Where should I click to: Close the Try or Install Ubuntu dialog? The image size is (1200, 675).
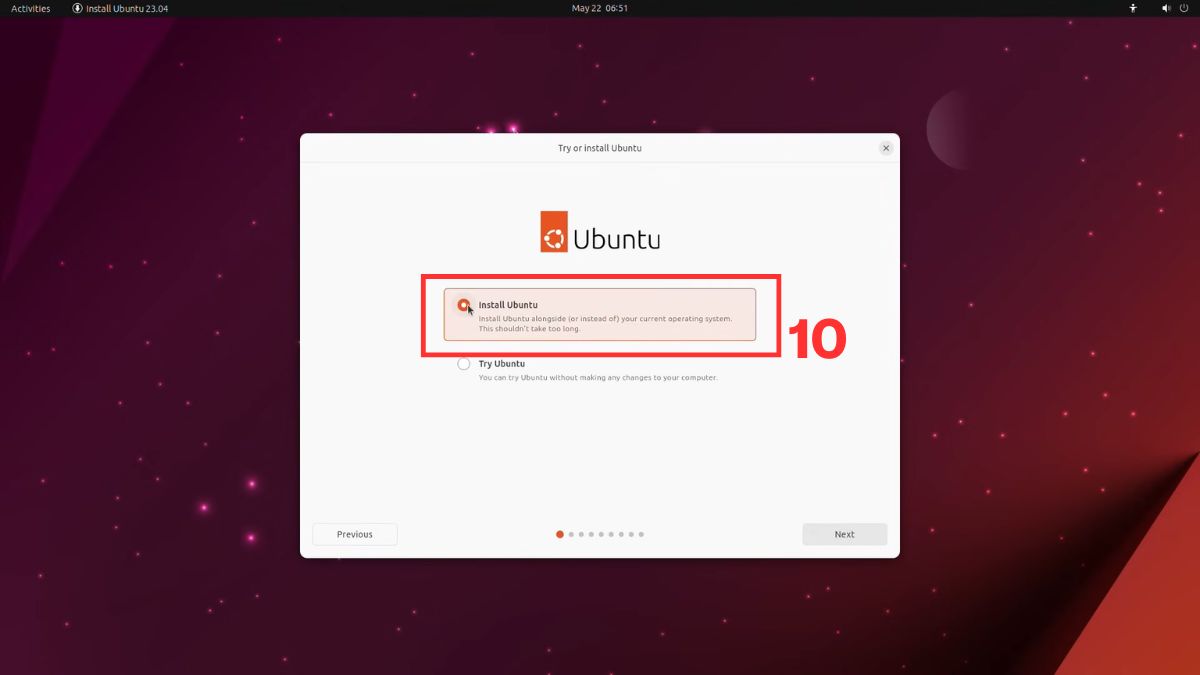tap(885, 148)
